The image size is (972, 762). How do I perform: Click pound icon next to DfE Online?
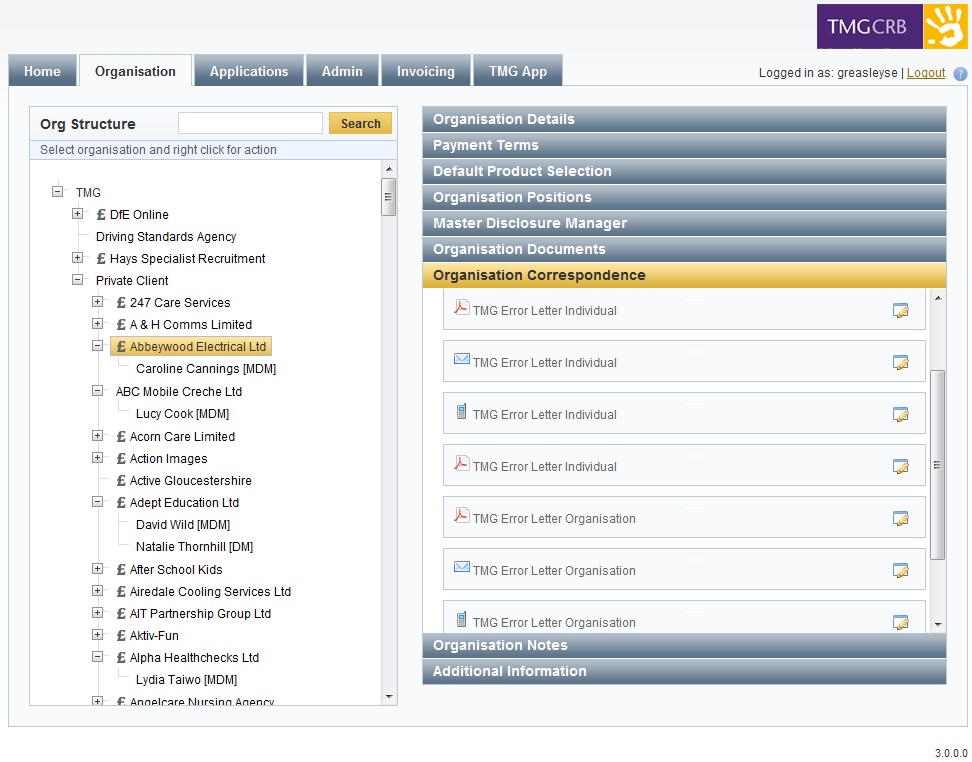(x=101, y=215)
